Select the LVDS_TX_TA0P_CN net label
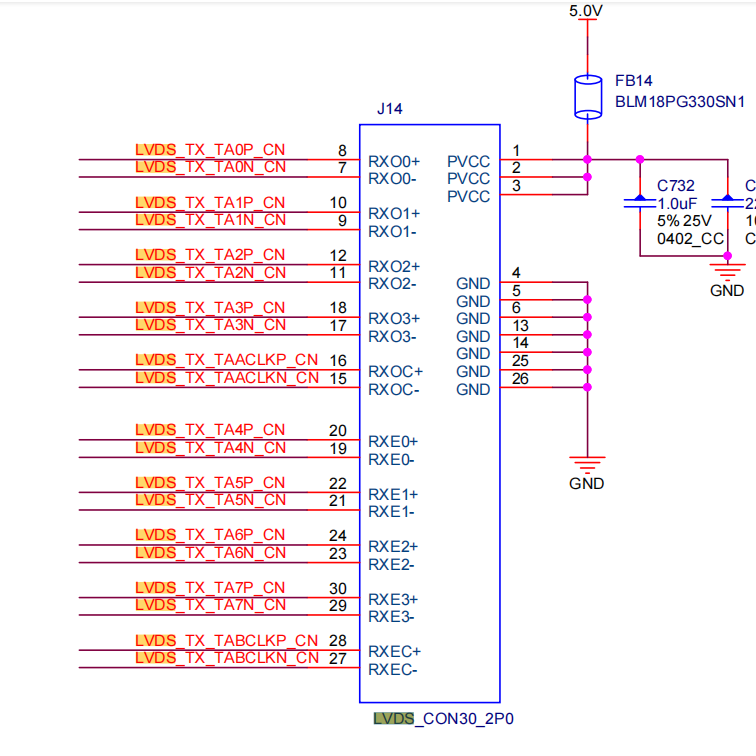This screenshot has width=756, height=756. point(210,150)
